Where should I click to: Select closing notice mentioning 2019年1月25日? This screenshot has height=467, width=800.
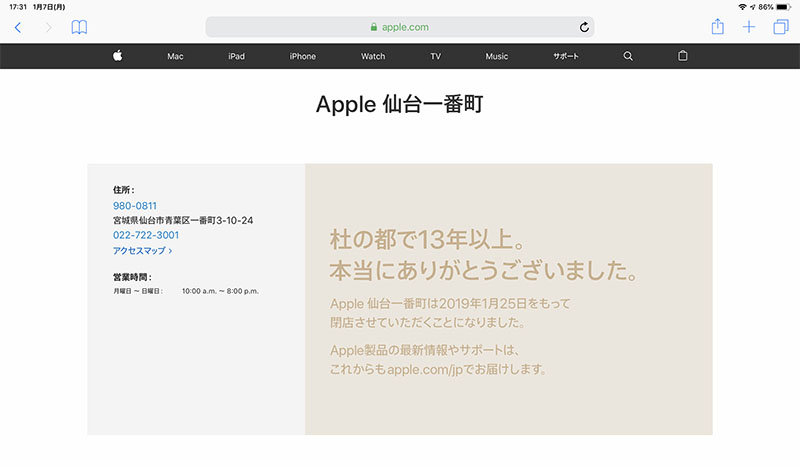tap(450, 304)
